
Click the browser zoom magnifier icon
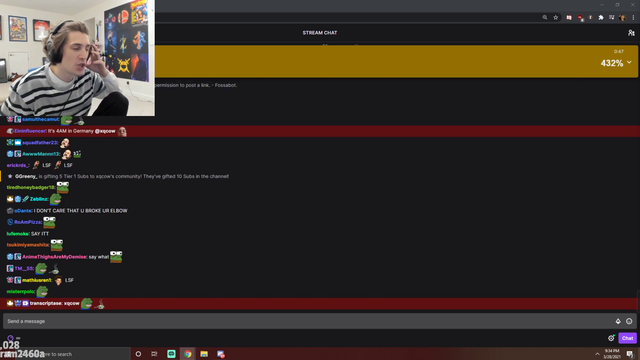coord(544,18)
